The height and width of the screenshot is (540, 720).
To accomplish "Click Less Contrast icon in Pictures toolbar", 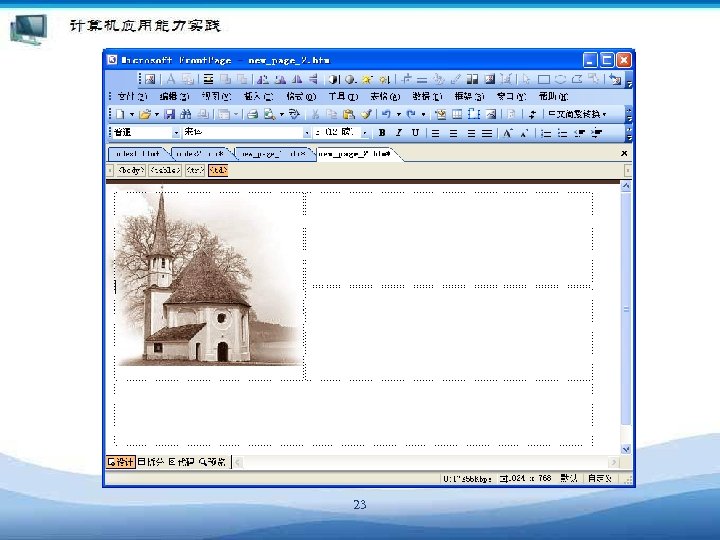I will point(350,79).
